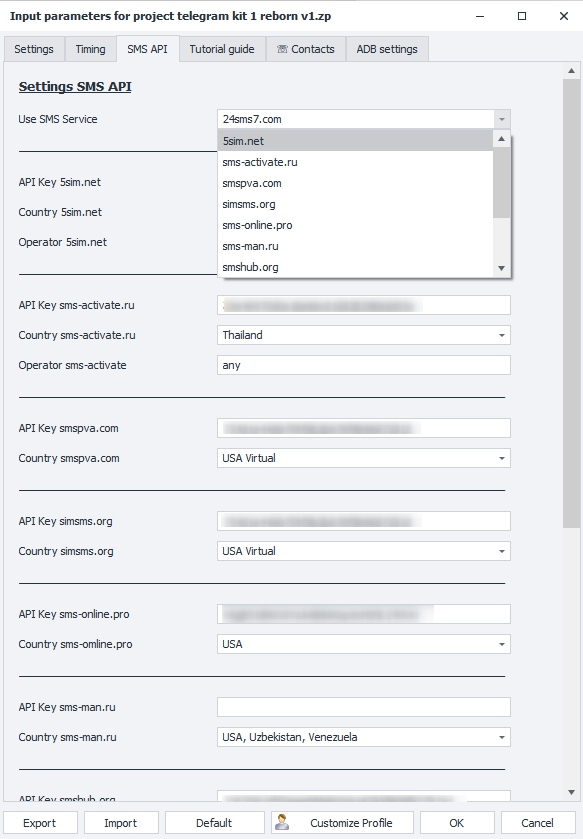Open the Contacts tab with phone icon

pyautogui.click(x=306, y=49)
